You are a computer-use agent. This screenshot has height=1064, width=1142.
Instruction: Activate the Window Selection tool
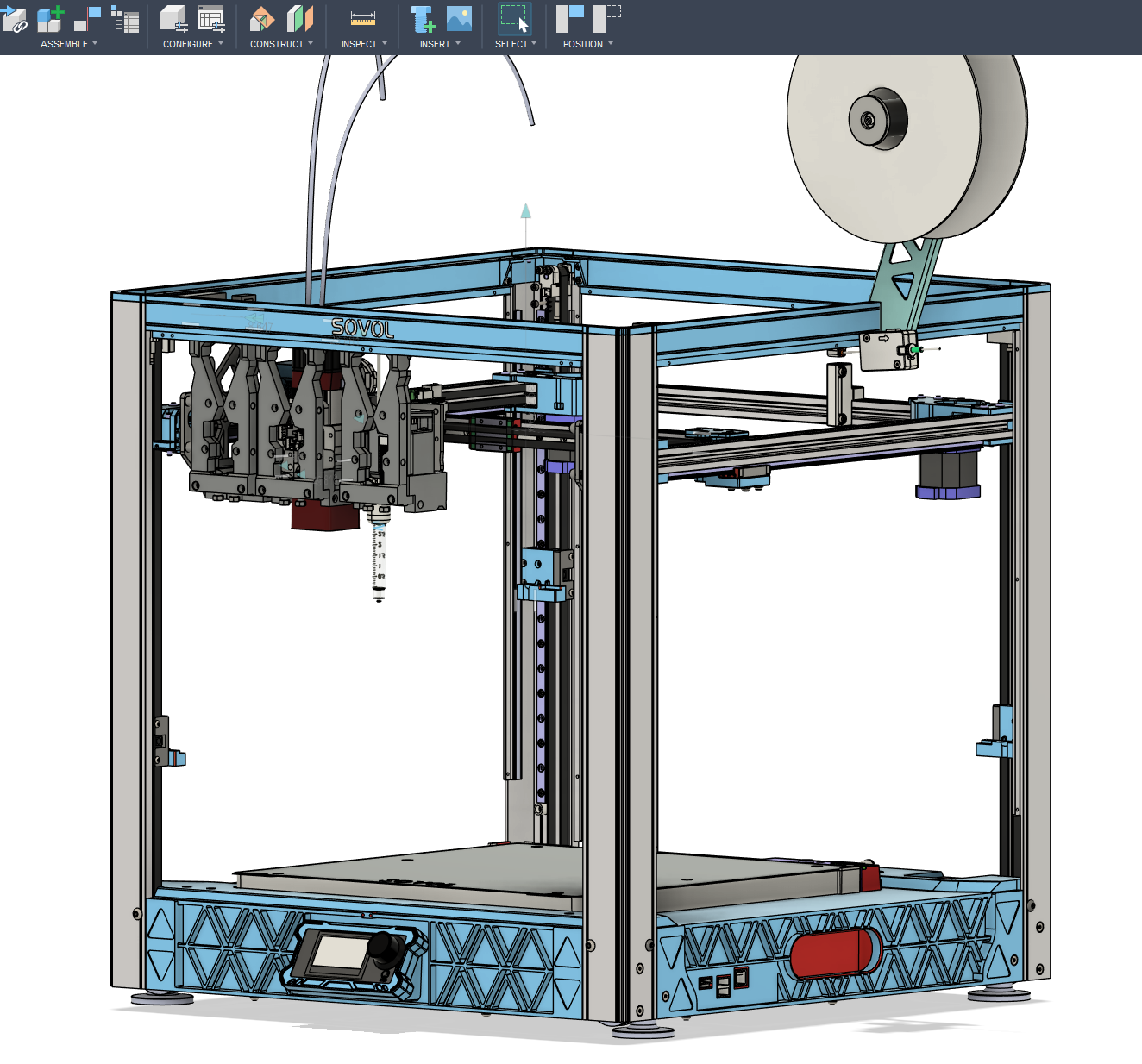tap(515, 18)
